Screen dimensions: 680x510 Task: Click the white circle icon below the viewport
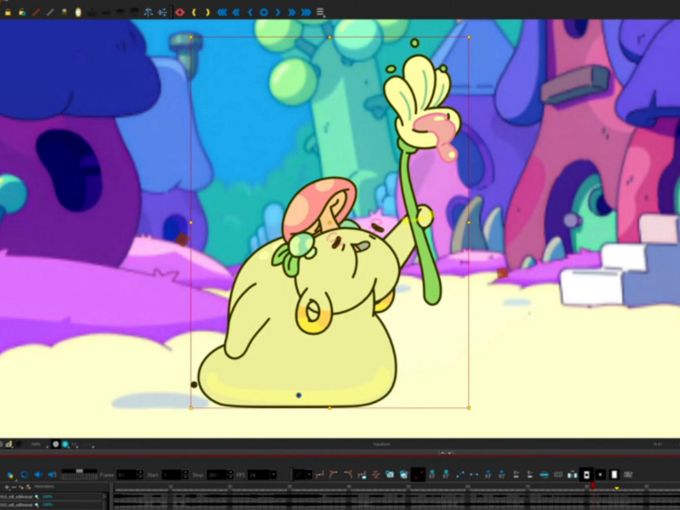[56, 444]
